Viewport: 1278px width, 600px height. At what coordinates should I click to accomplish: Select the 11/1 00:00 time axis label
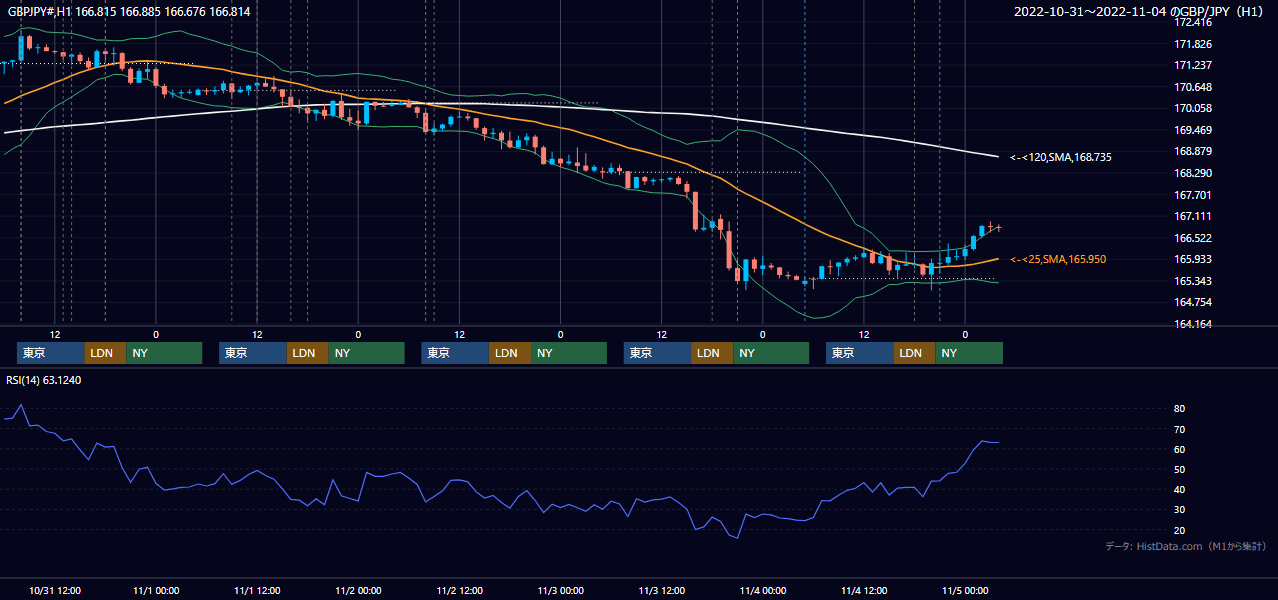[x=156, y=590]
